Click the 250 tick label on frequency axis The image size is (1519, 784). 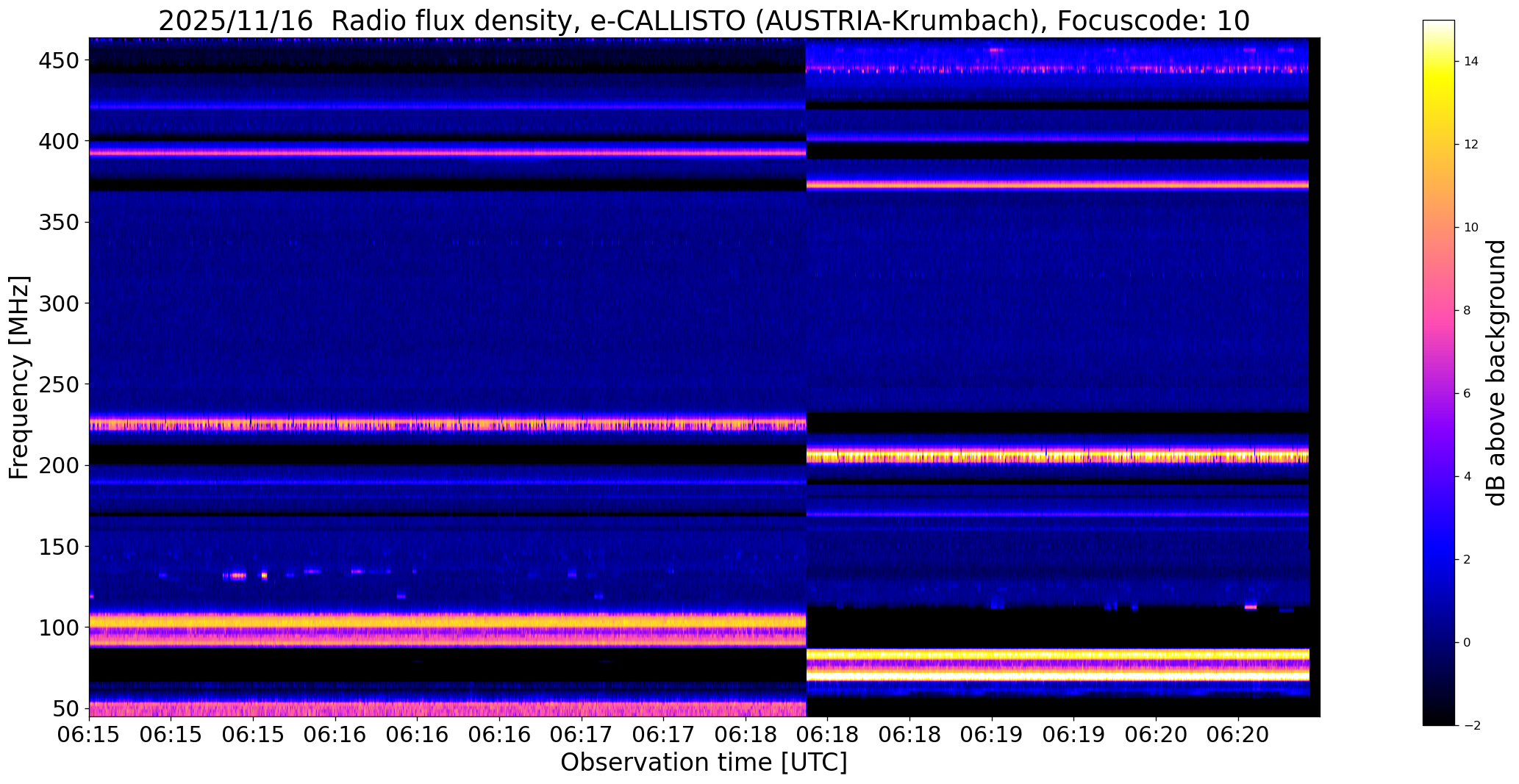[59, 384]
